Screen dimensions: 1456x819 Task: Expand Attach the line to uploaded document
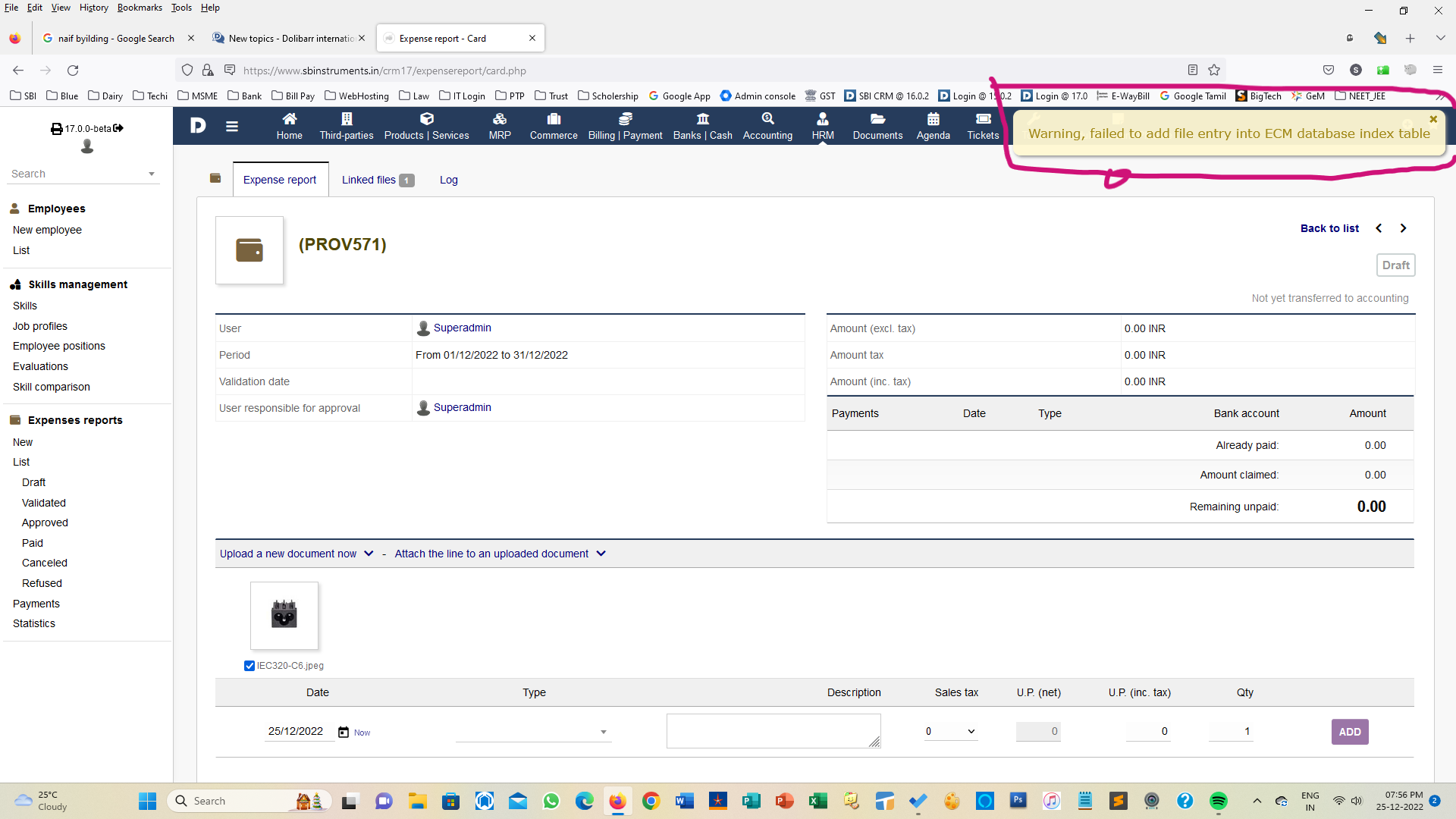click(x=500, y=554)
